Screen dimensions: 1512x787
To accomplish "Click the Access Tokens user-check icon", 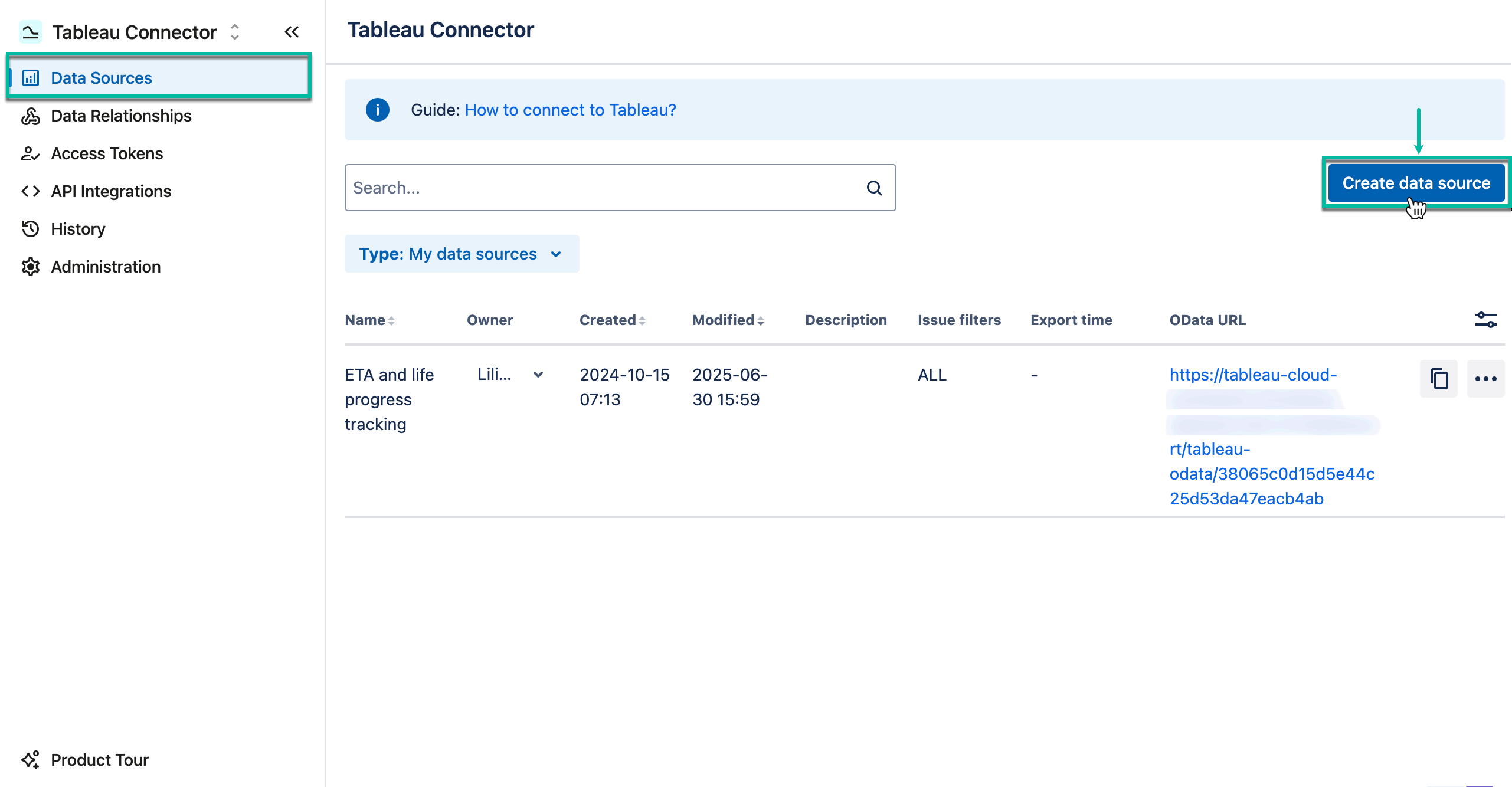I will (x=30, y=153).
